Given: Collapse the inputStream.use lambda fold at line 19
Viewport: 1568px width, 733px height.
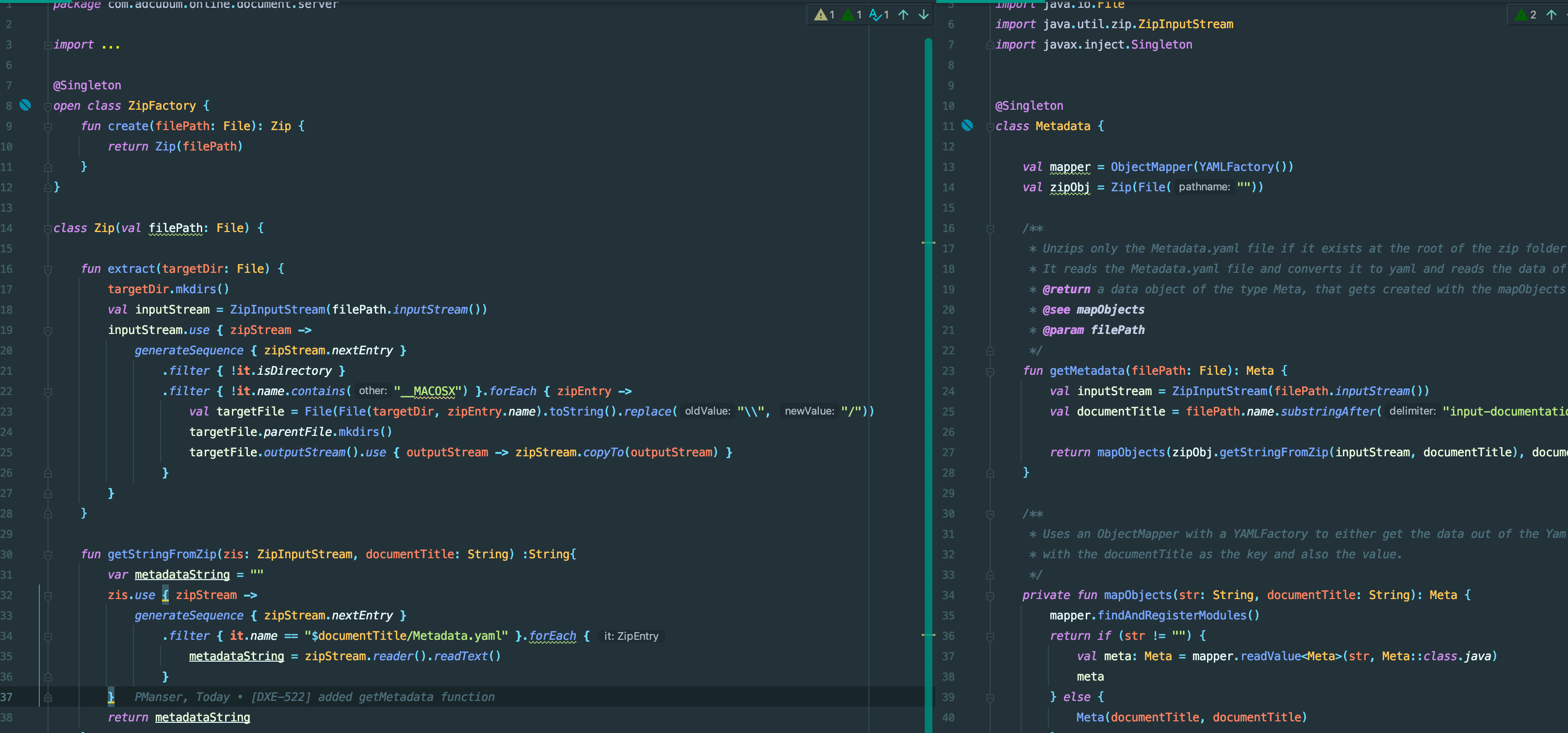Looking at the screenshot, I should [48, 331].
